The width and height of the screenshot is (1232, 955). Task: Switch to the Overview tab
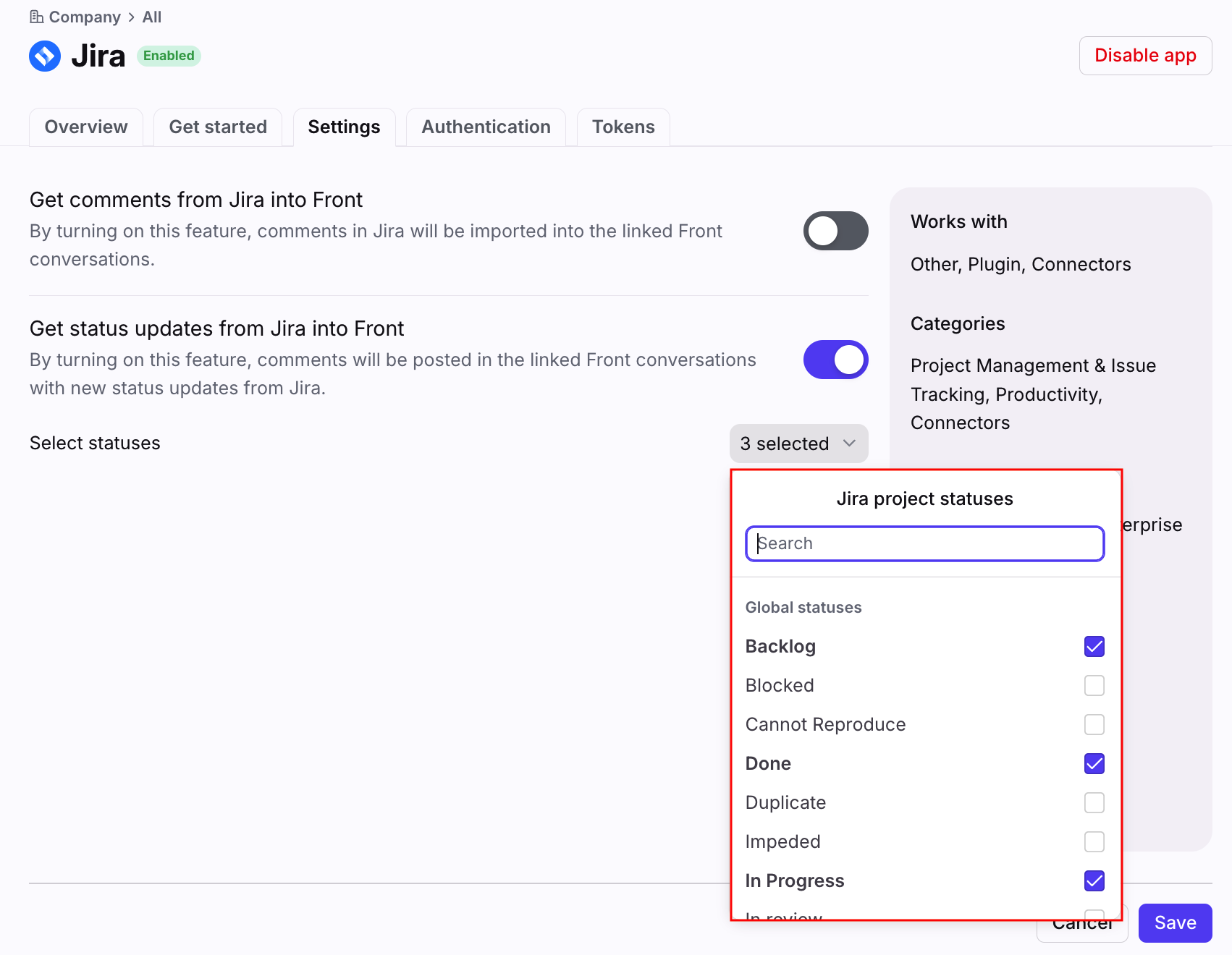[x=86, y=127]
